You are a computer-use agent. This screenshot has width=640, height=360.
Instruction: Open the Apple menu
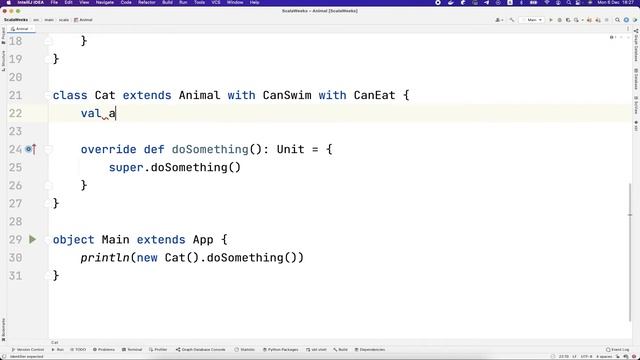tap(9, 2)
